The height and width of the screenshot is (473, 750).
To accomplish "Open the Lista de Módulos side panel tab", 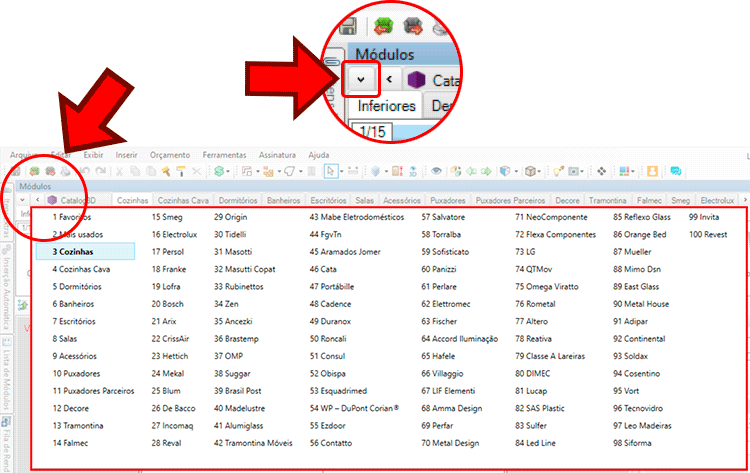I will point(6,375).
